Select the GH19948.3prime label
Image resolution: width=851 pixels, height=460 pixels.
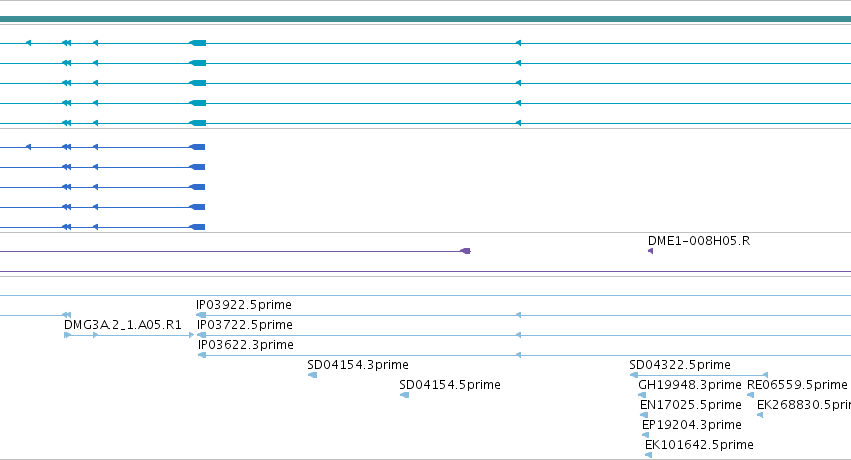click(690, 385)
